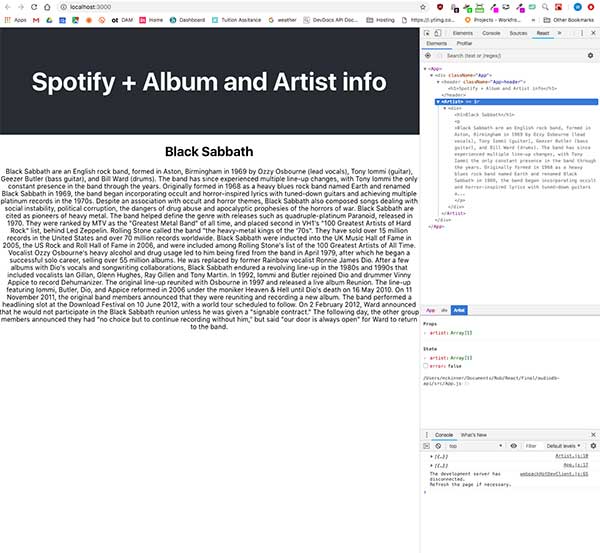Select the h1 Spotify + Album tree row
The height and width of the screenshot is (553, 600).
coord(502,88)
